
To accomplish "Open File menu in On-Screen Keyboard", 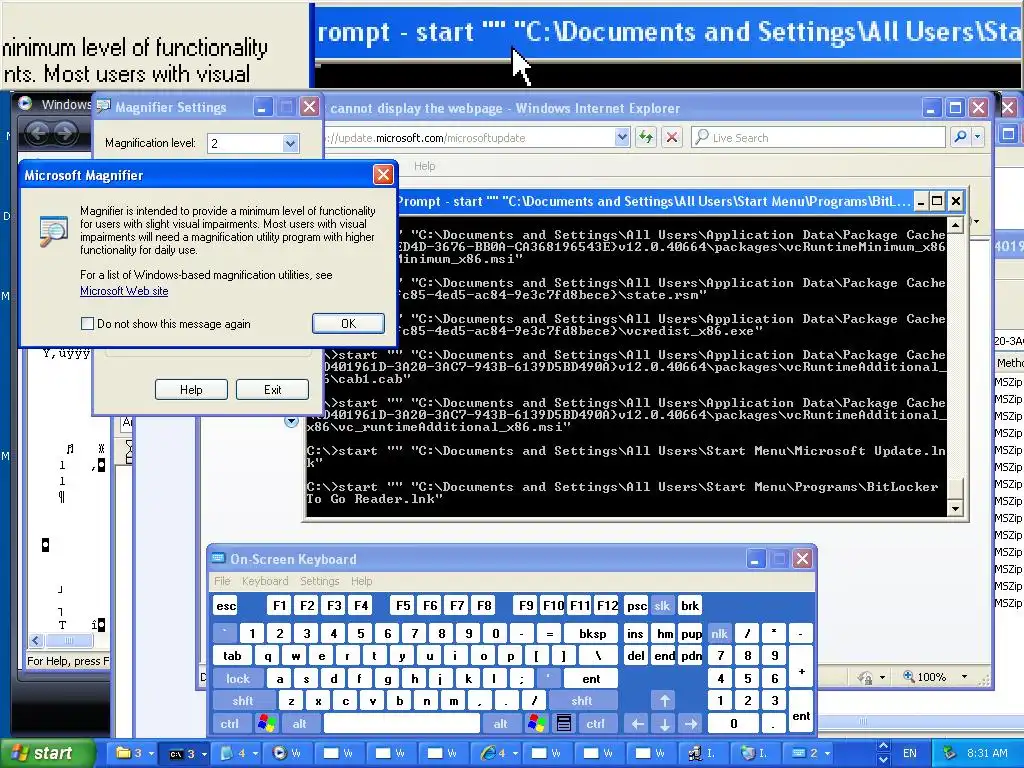I will [x=222, y=581].
